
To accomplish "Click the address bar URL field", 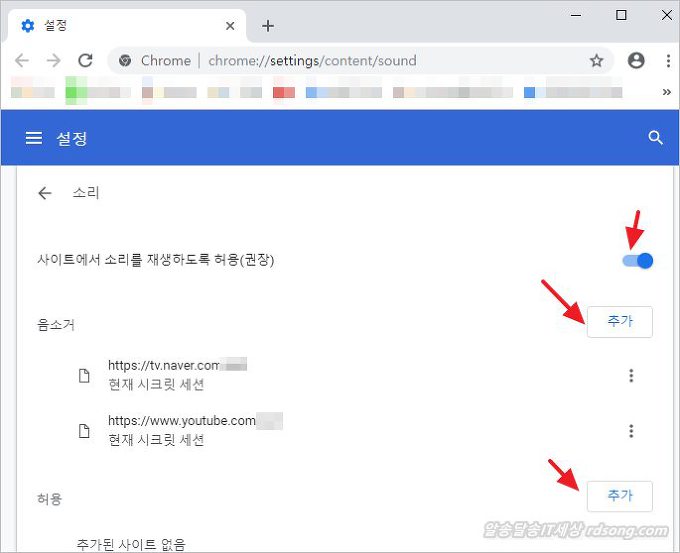I will pyautogui.click(x=390, y=61).
